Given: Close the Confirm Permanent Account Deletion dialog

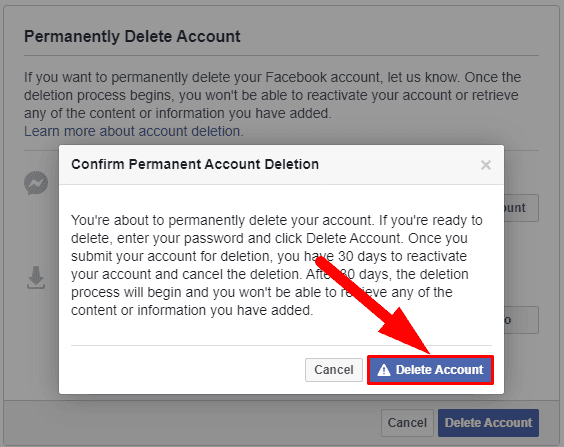Looking at the screenshot, I should pos(486,165).
